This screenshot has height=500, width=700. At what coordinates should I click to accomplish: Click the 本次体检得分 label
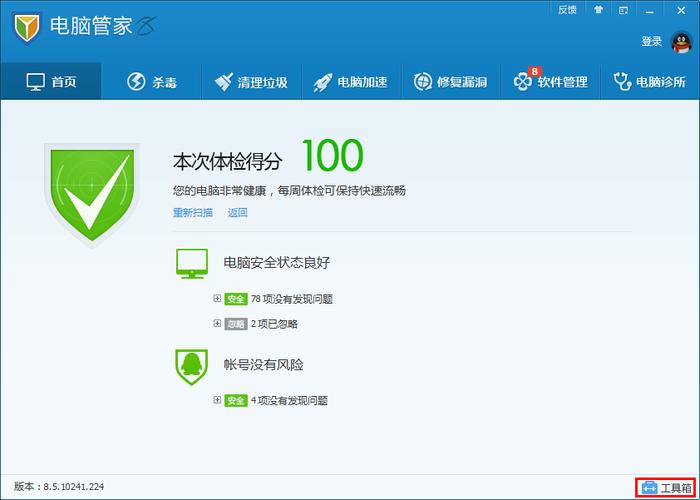coord(228,162)
